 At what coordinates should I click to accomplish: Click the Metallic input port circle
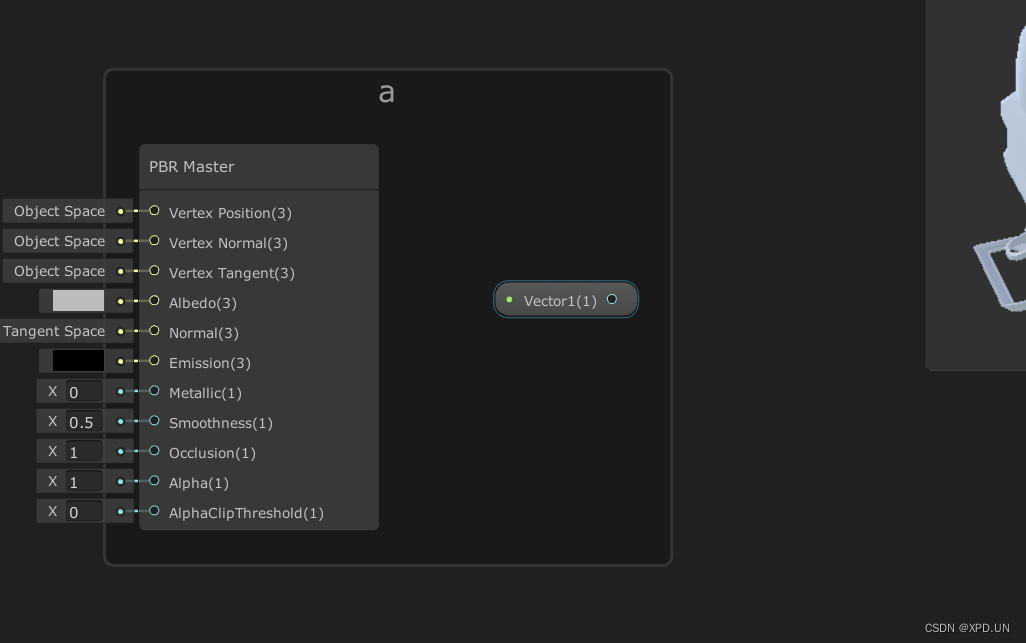[154, 391]
